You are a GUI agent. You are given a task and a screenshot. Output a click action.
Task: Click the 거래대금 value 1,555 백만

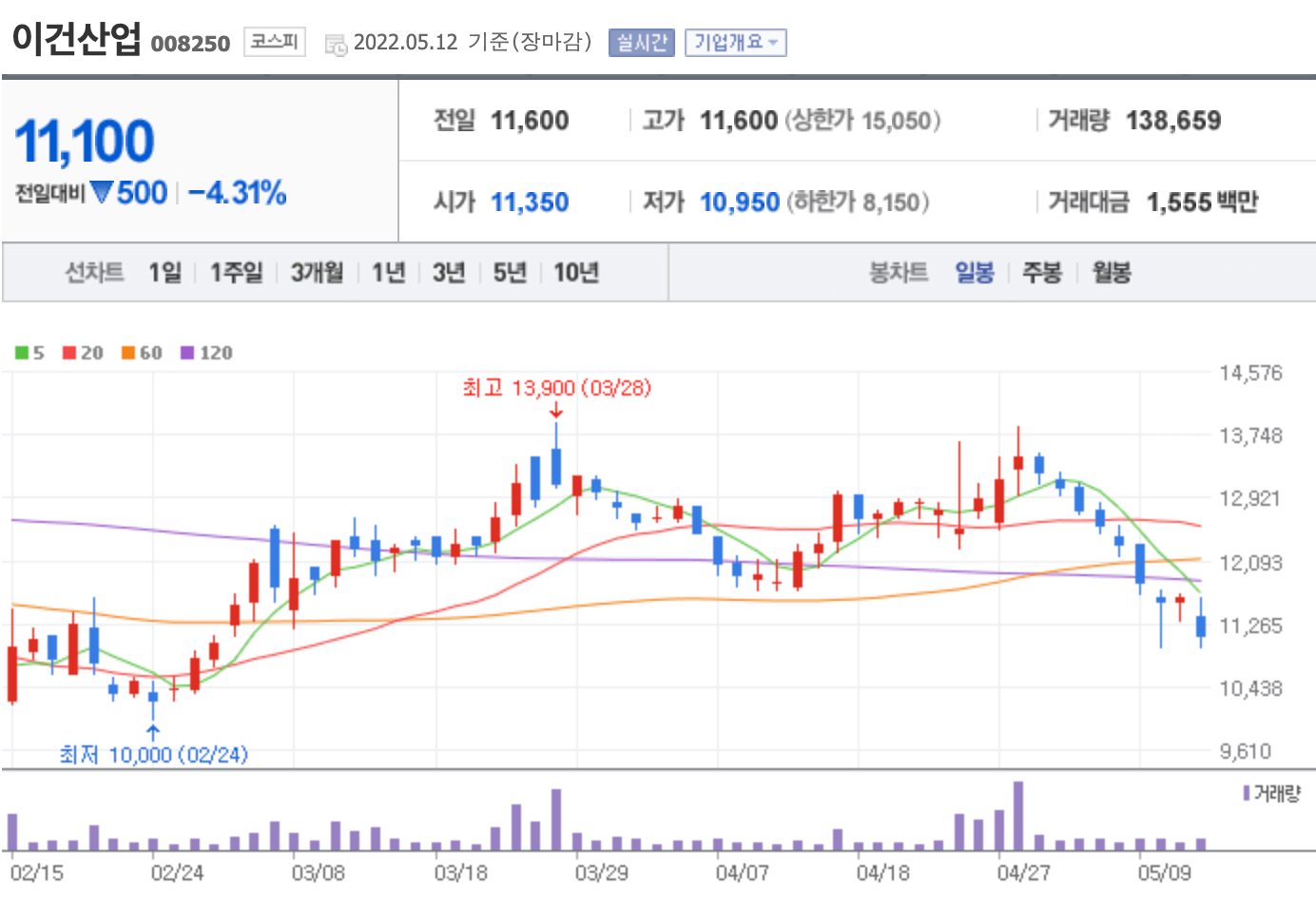pos(1202,203)
